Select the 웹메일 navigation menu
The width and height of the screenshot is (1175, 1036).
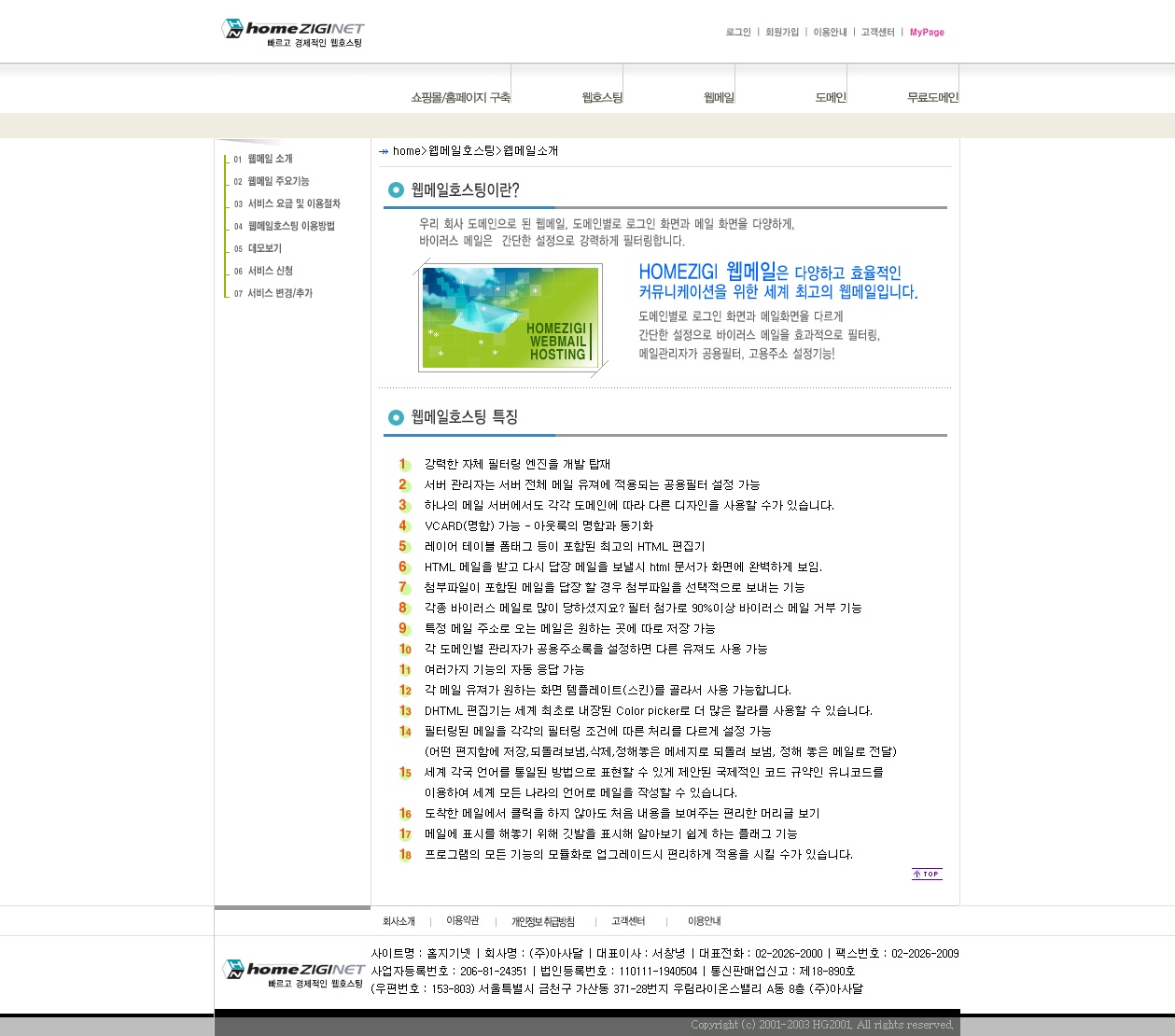tap(719, 97)
